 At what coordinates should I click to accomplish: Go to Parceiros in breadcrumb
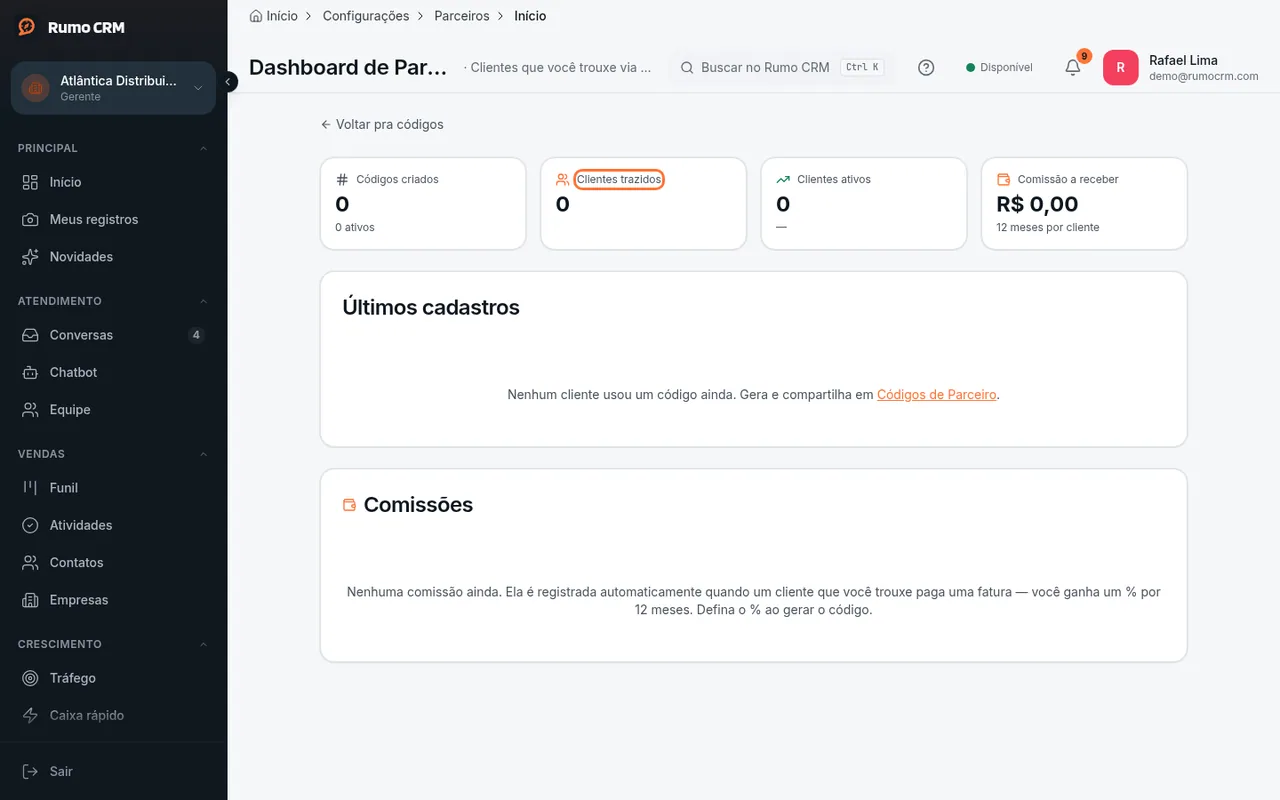(x=462, y=16)
